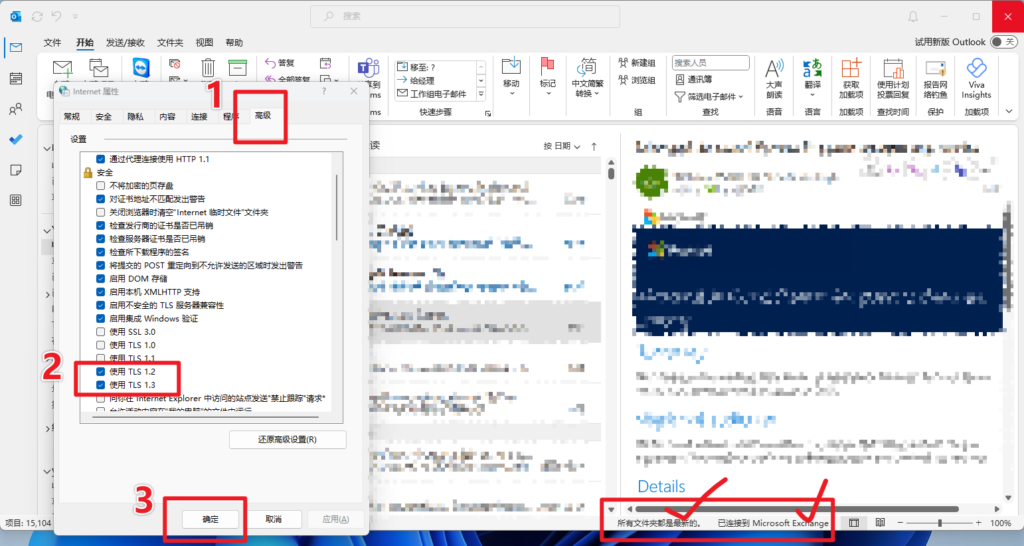Screen dimensions: 1024x546
Task: Open the To Do checkmark icon
Action: (15, 140)
